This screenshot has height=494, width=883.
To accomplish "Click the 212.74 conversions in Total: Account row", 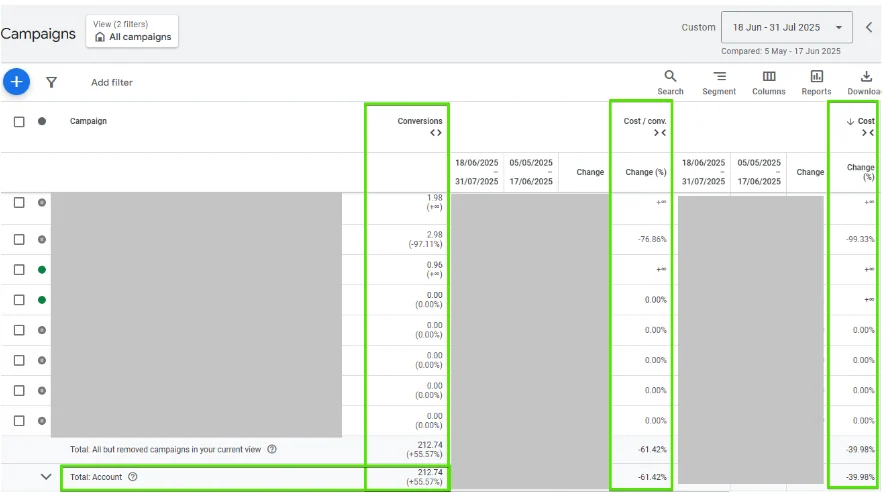I will point(430,472).
